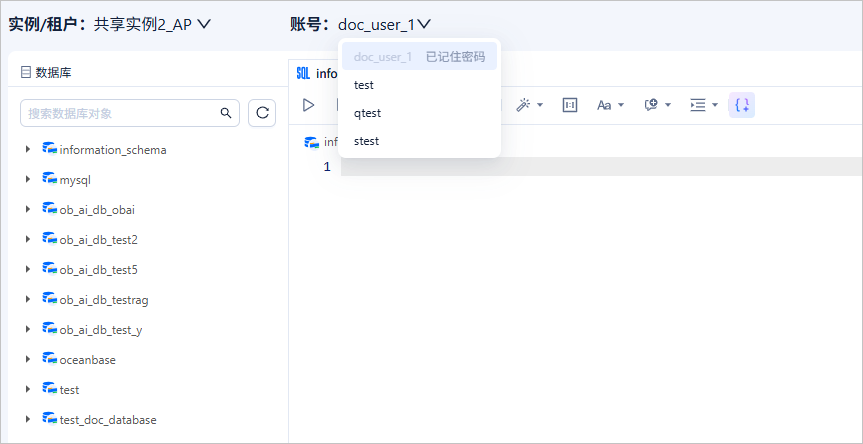Image resolution: width=863 pixels, height=444 pixels.
Task: Collapse the account doc_user_1 dropdown
Action: click(x=385, y=25)
